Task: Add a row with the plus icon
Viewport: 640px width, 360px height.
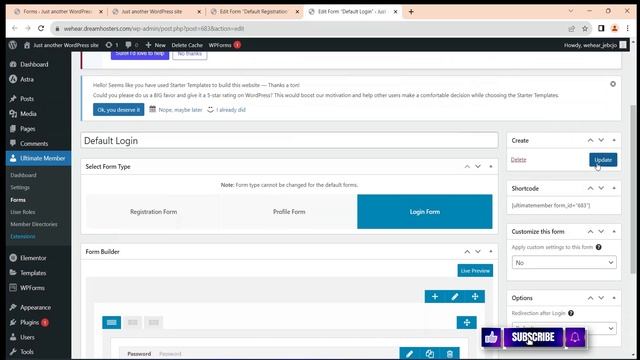Action: [x=435, y=297]
